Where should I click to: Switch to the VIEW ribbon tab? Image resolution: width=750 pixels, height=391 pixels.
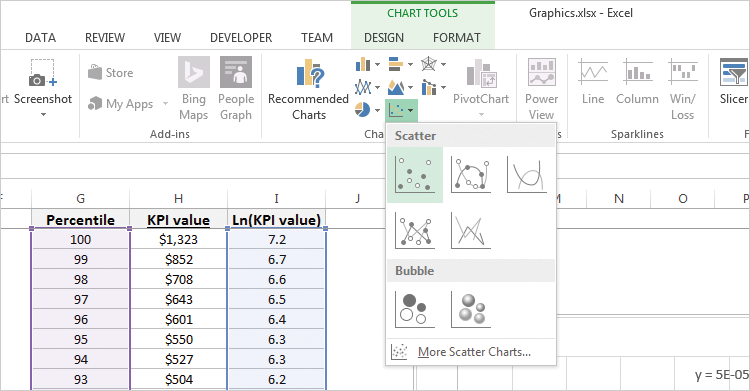coord(167,38)
